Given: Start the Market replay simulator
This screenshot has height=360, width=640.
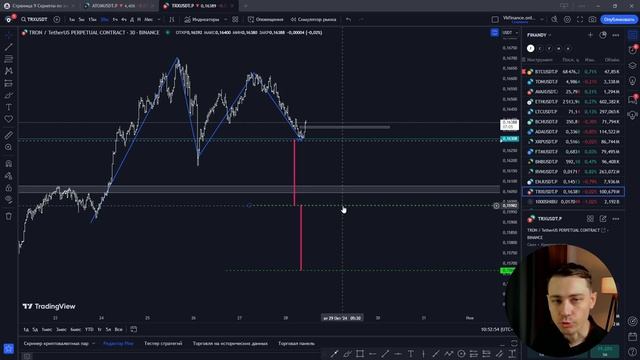Looking at the screenshot, I should pos(313,20).
